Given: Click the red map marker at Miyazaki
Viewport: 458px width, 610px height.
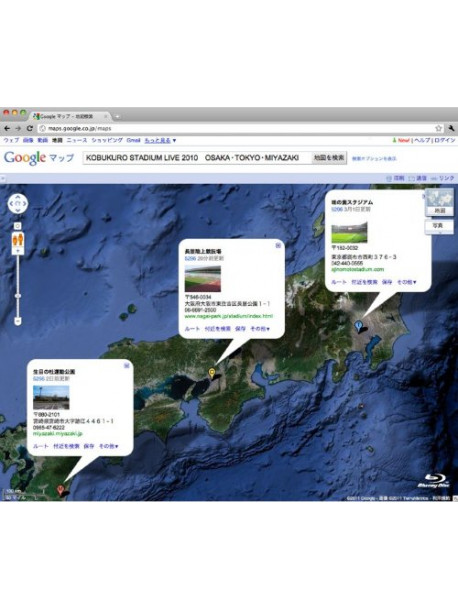Looking at the screenshot, I should (x=60, y=490).
